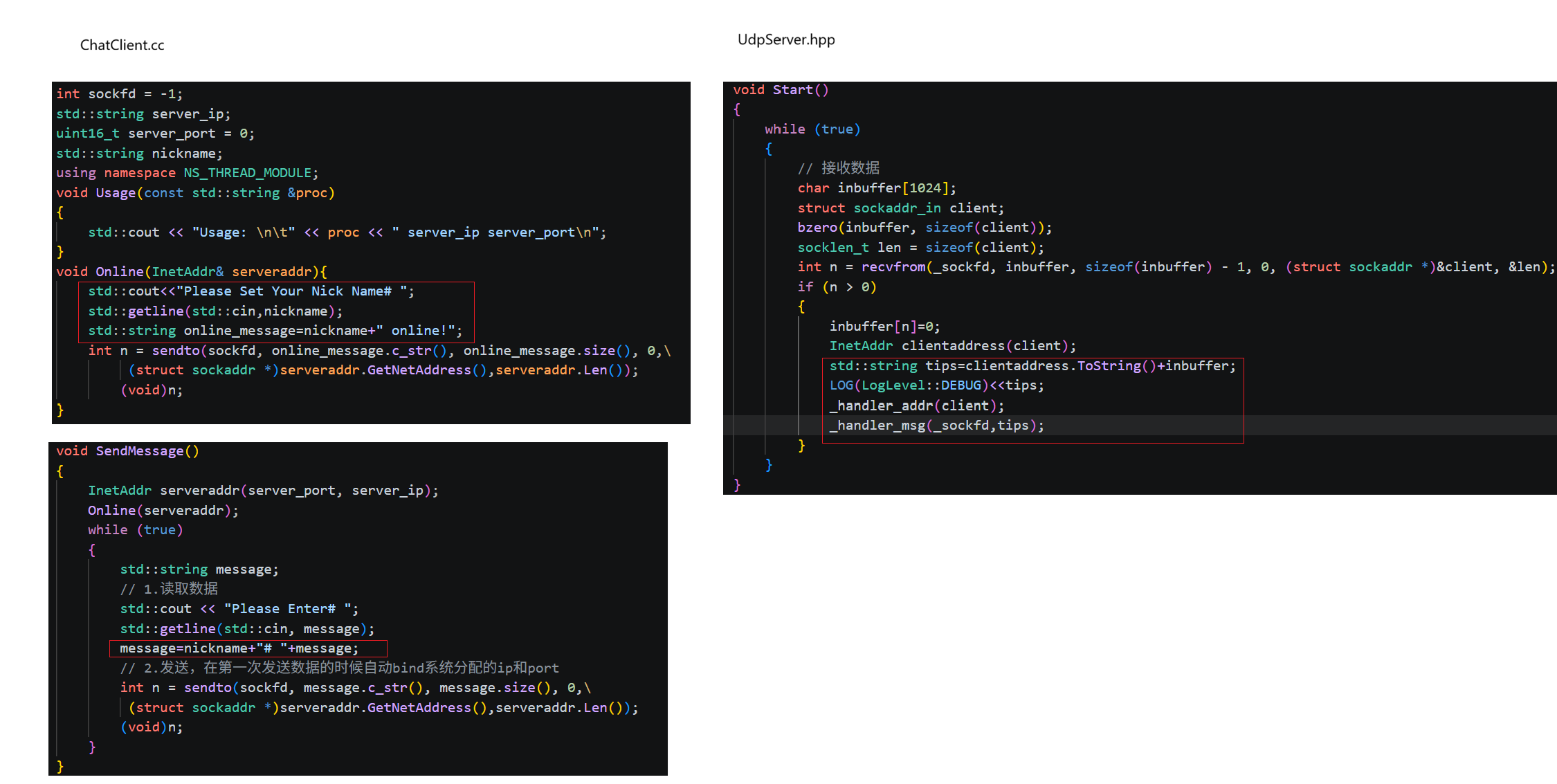Click the 'uint16_t server_port = 0;' line
The height and width of the screenshot is (784, 1557).
[x=156, y=134]
